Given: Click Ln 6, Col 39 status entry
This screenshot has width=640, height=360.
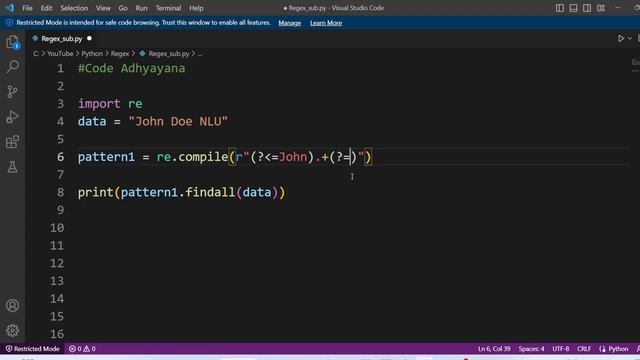Looking at the screenshot, I should click(x=494, y=349).
